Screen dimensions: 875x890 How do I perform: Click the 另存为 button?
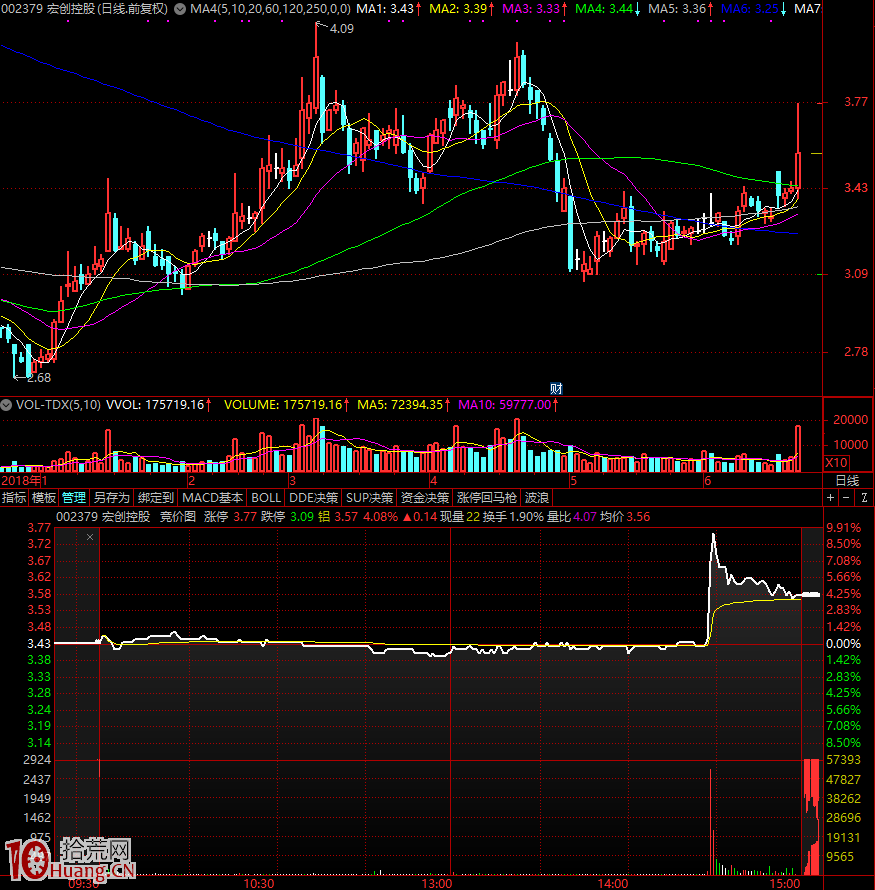point(111,498)
